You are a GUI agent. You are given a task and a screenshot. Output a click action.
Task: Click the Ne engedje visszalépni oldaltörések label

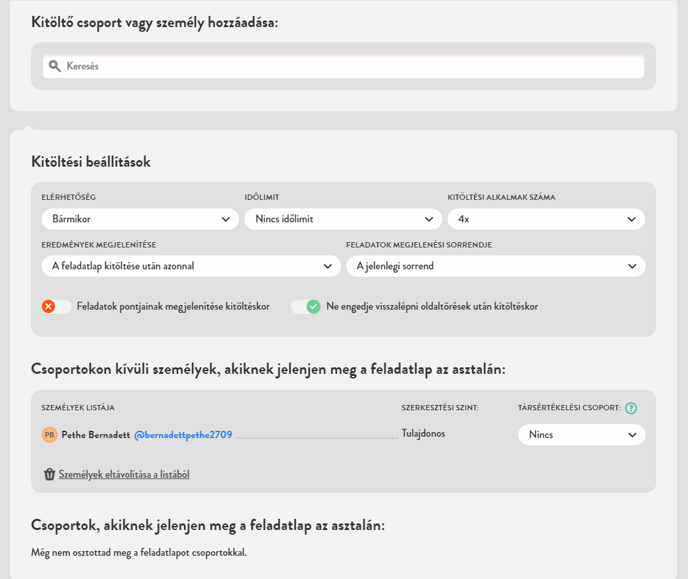(x=432, y=306)
